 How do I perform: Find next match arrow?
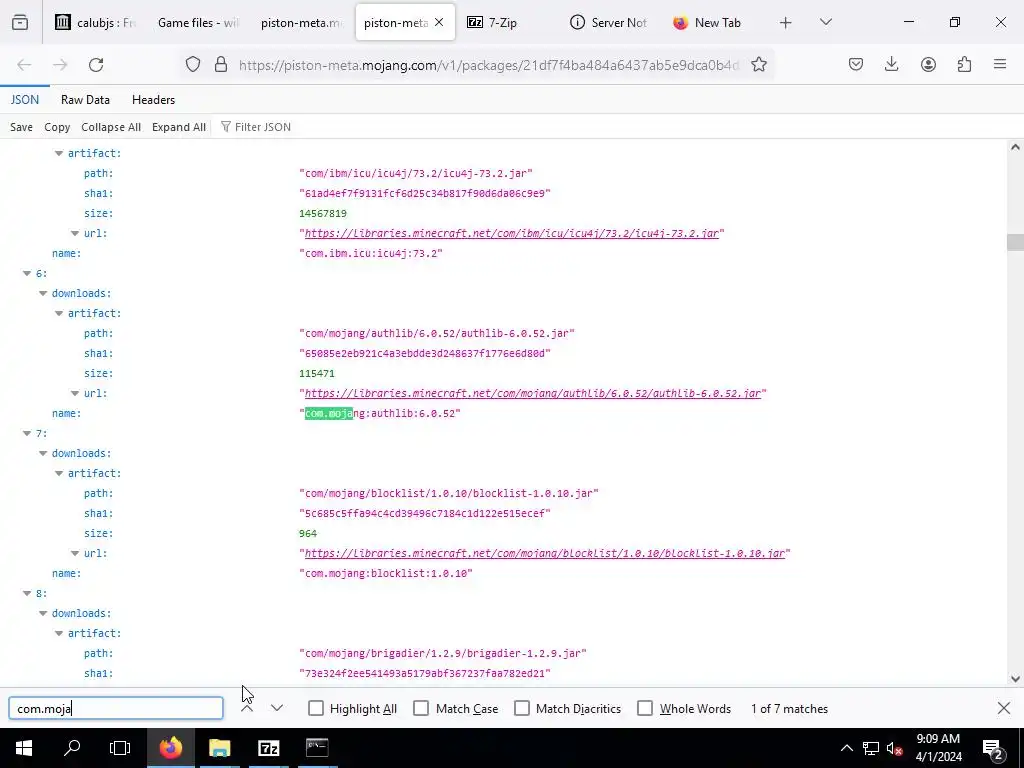pyautogui.click(x=277, y=709)
